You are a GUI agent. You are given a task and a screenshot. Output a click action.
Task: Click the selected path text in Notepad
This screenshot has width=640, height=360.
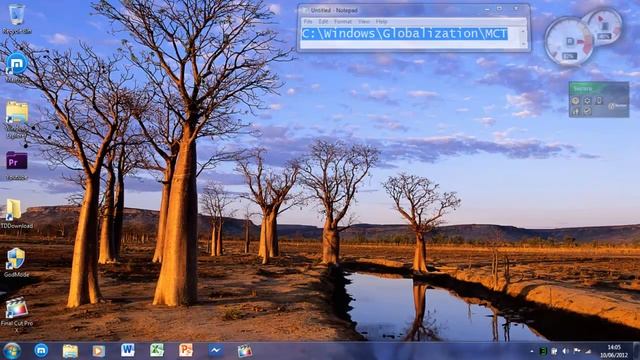click(x=404, y=33)
